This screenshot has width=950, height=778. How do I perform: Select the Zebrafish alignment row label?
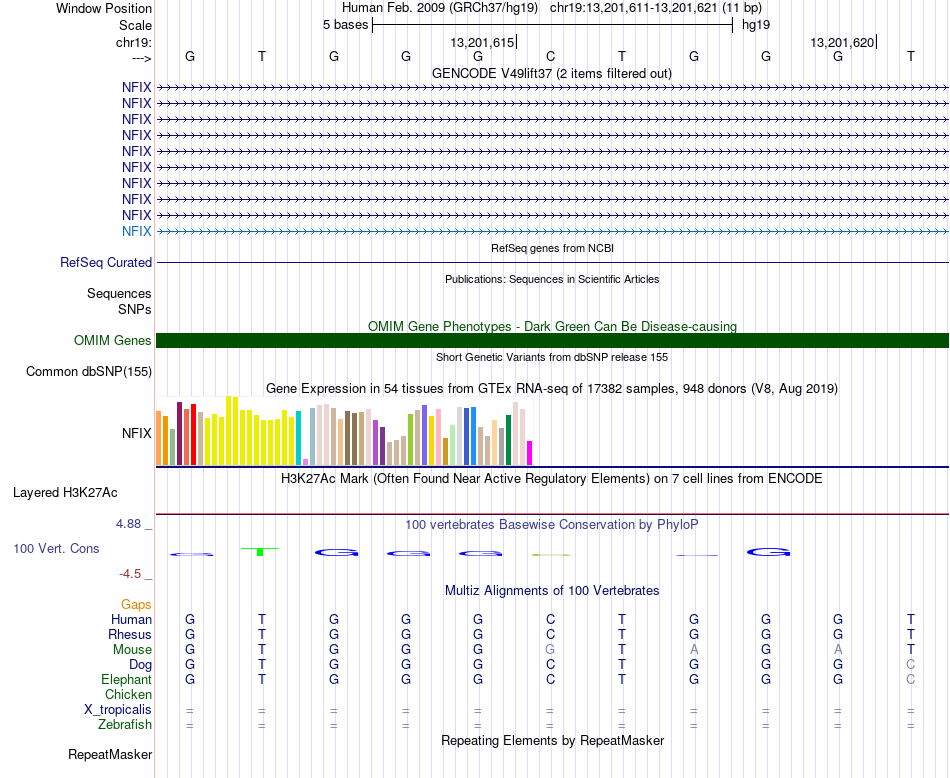[x=125, y=725]
